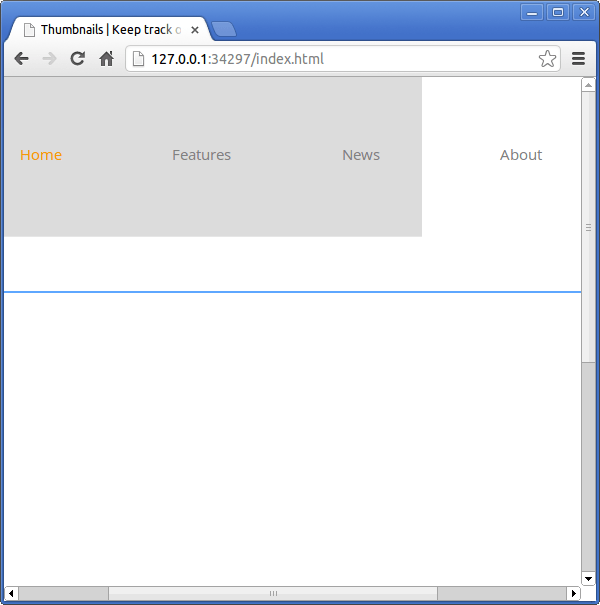Image resolution: width=600 pixels, height=605 pixels.
Task: Open the Home navigation link
Action: pos(41,155)
